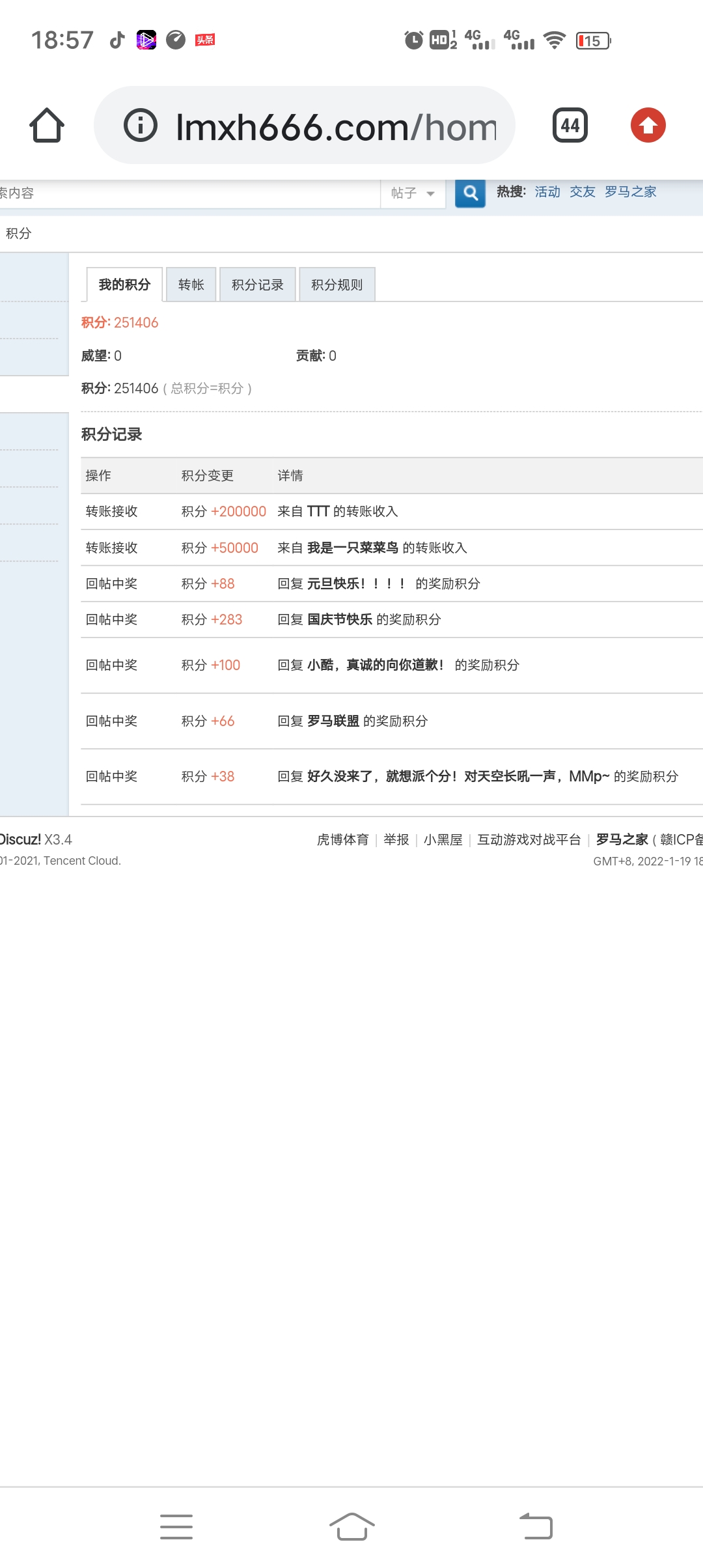Open user TTT profile link
Viewport: 703px width, 1568px height.
[318, 512]
